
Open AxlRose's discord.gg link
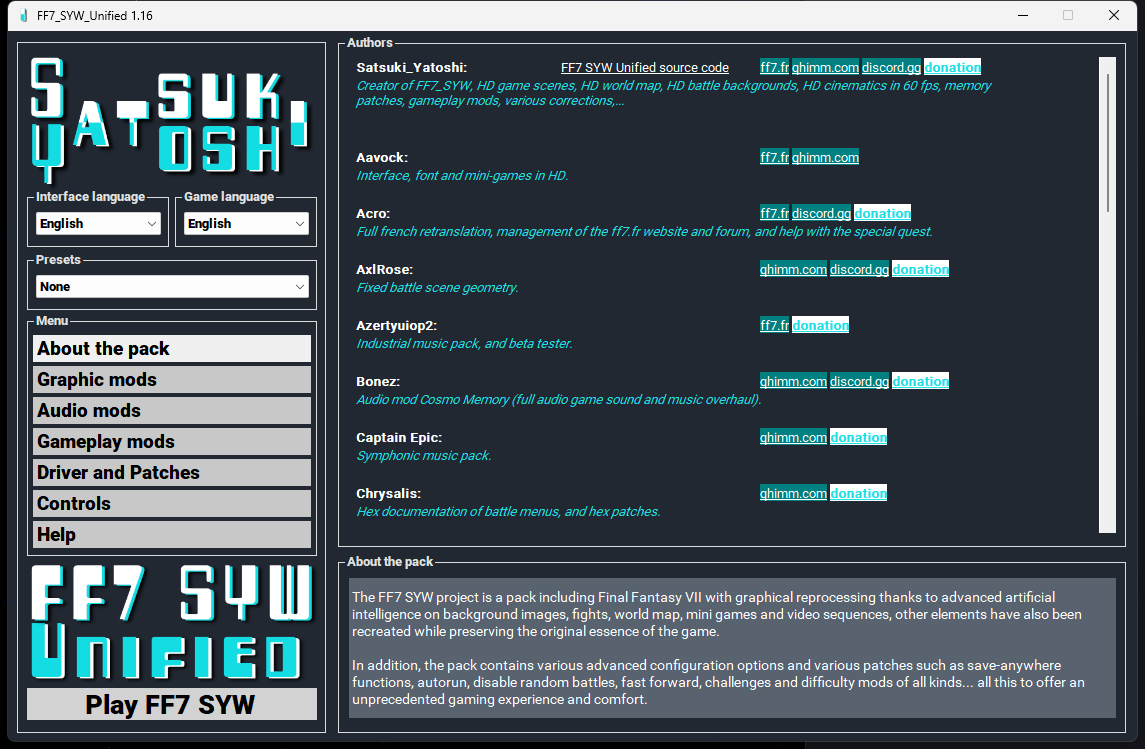(859, 269)
